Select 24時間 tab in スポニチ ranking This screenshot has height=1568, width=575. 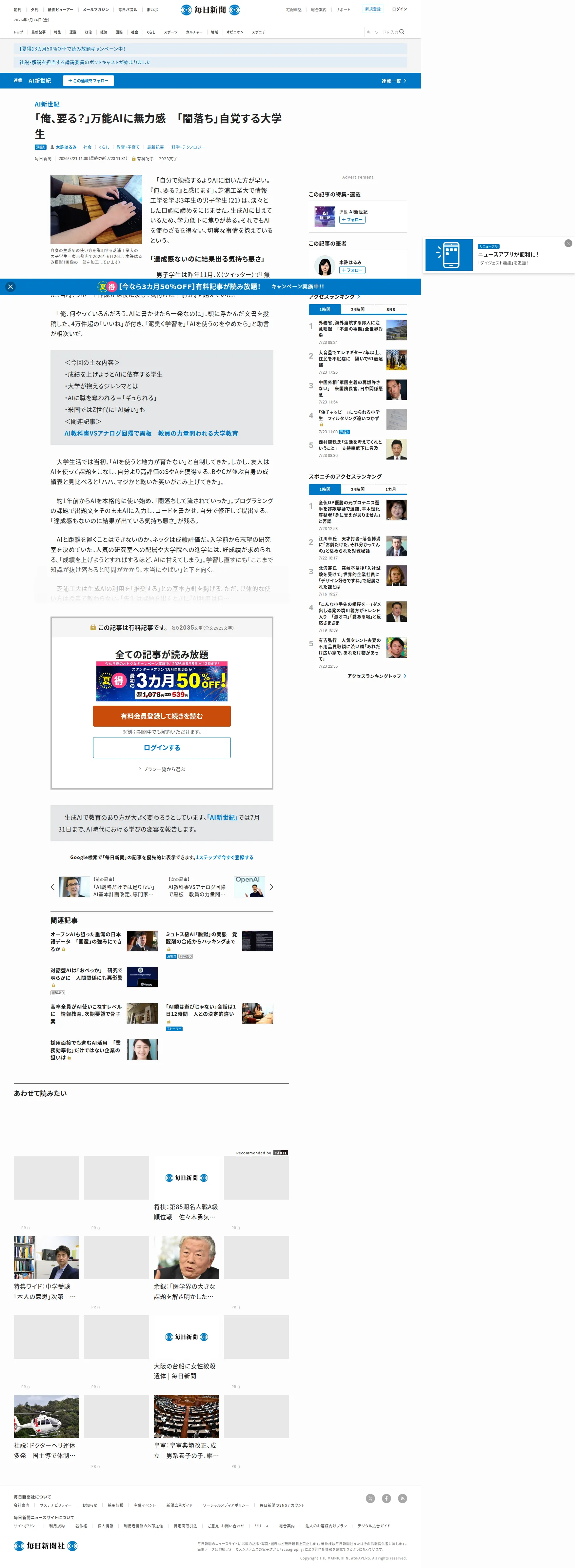click(358, 489)
